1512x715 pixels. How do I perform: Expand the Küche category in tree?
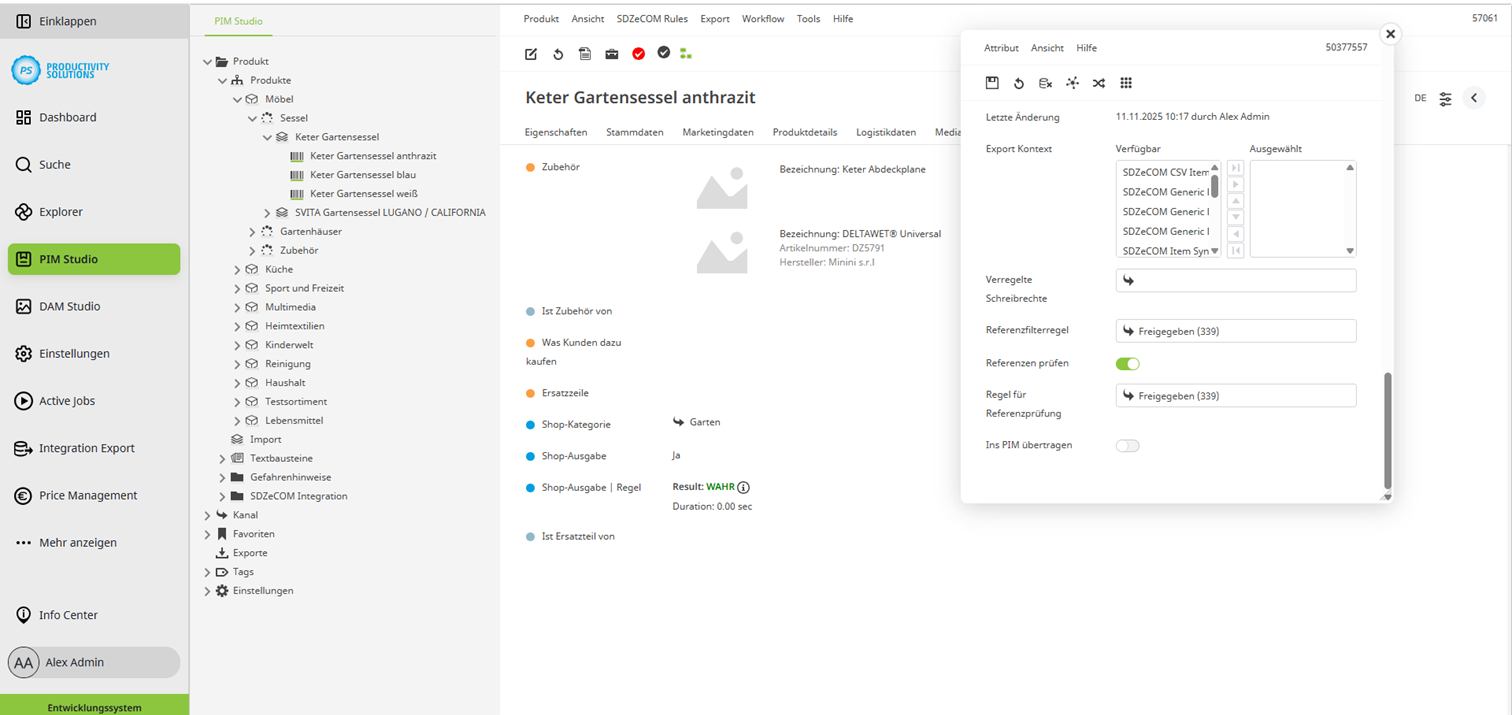click(238, 270)
